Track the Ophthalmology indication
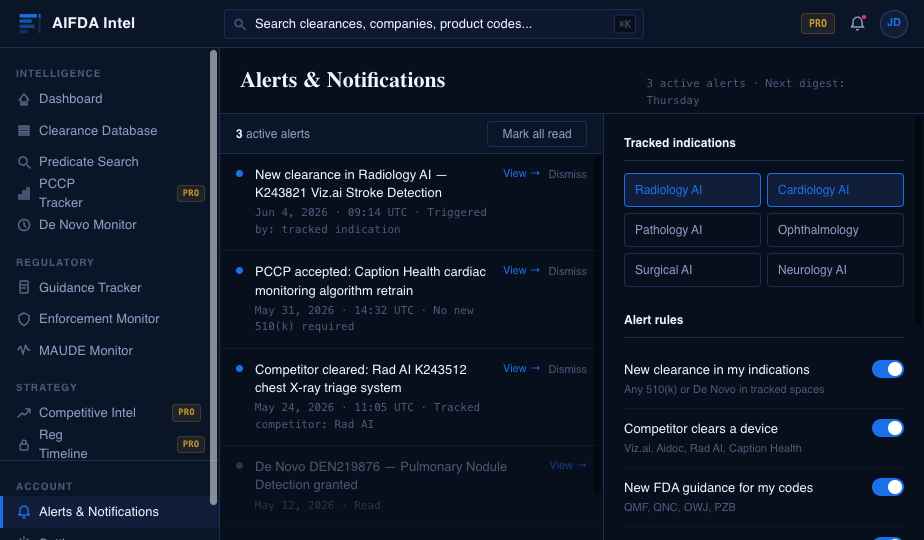 (835, 230)
